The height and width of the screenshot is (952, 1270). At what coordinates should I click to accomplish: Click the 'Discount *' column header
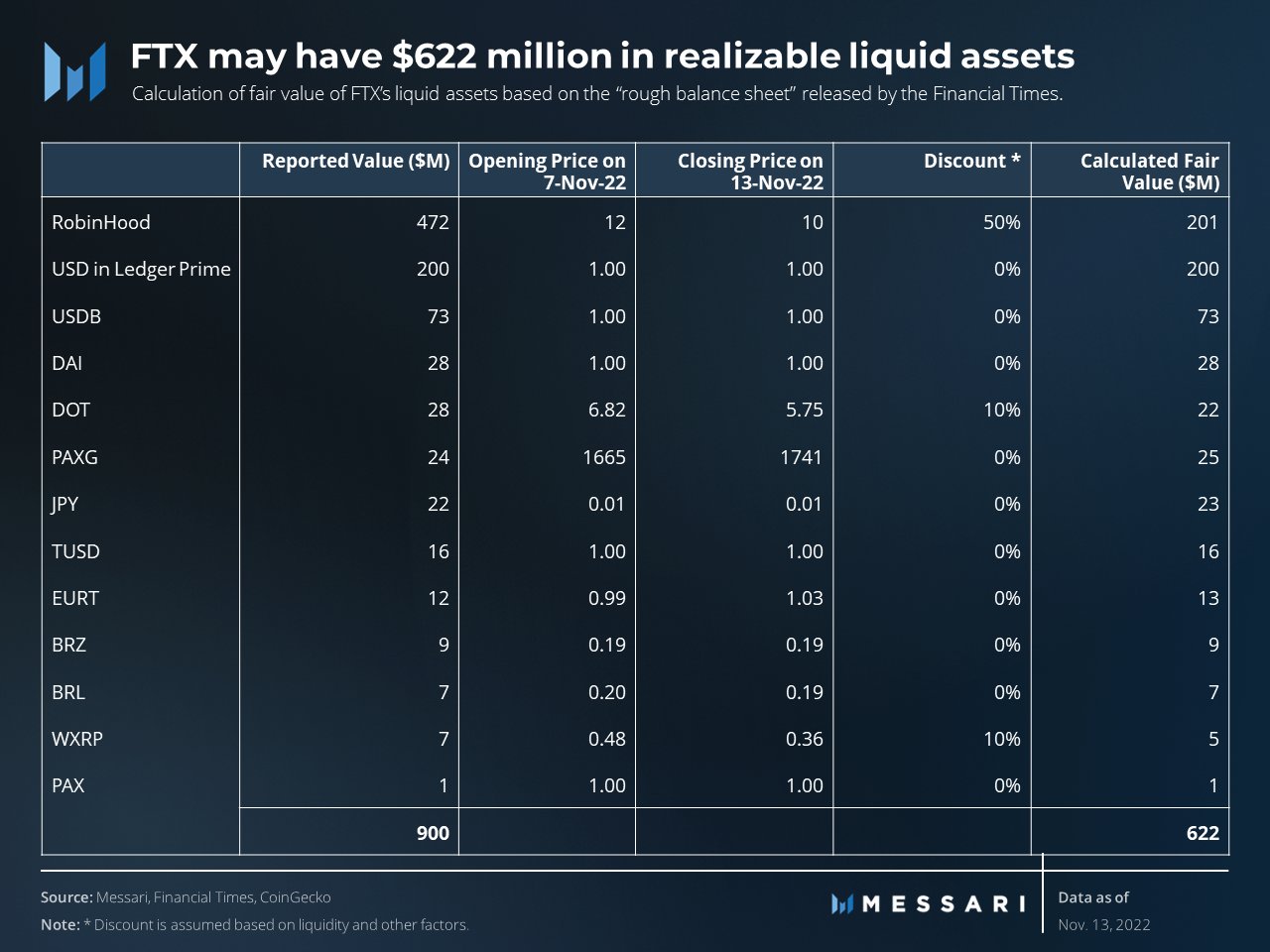971,161
